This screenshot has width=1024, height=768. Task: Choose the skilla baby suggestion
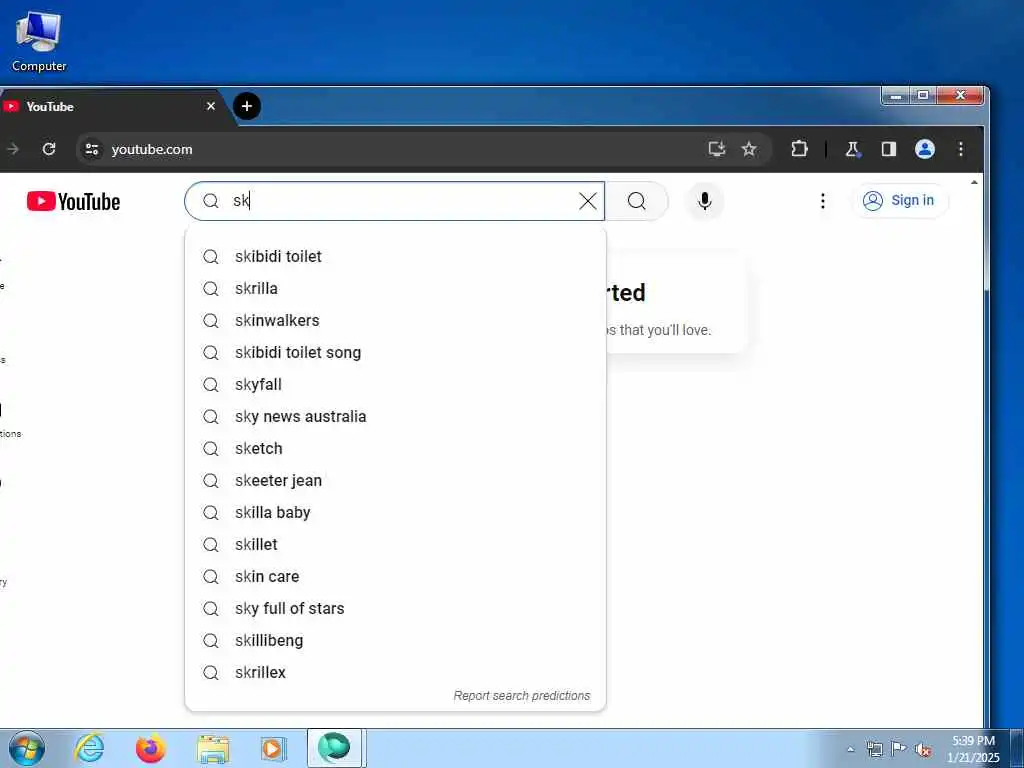point(395,512)
